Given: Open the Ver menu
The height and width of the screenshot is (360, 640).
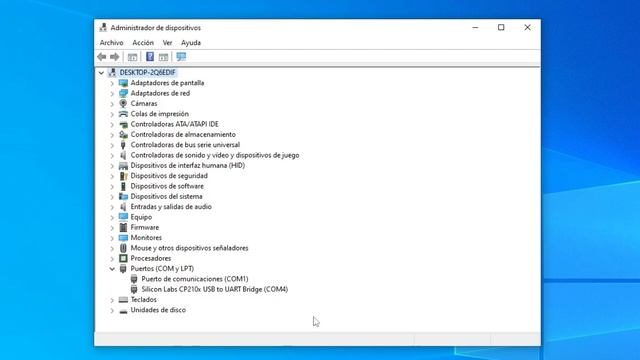Looking at the screenshot, I should click(167, 42).
